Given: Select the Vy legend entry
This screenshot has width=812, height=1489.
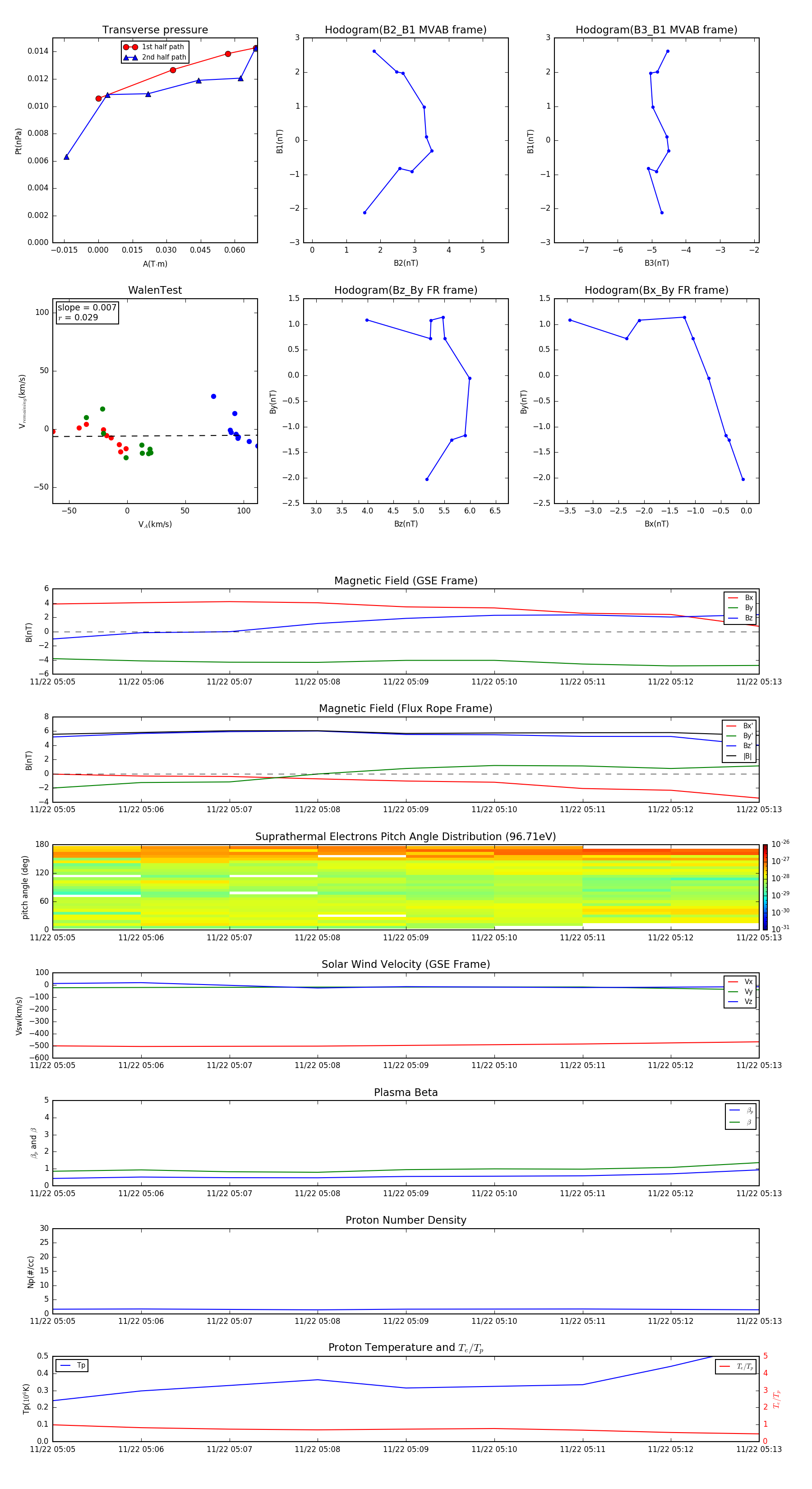Looking at the screenshot, I should (x=740, y=991).
